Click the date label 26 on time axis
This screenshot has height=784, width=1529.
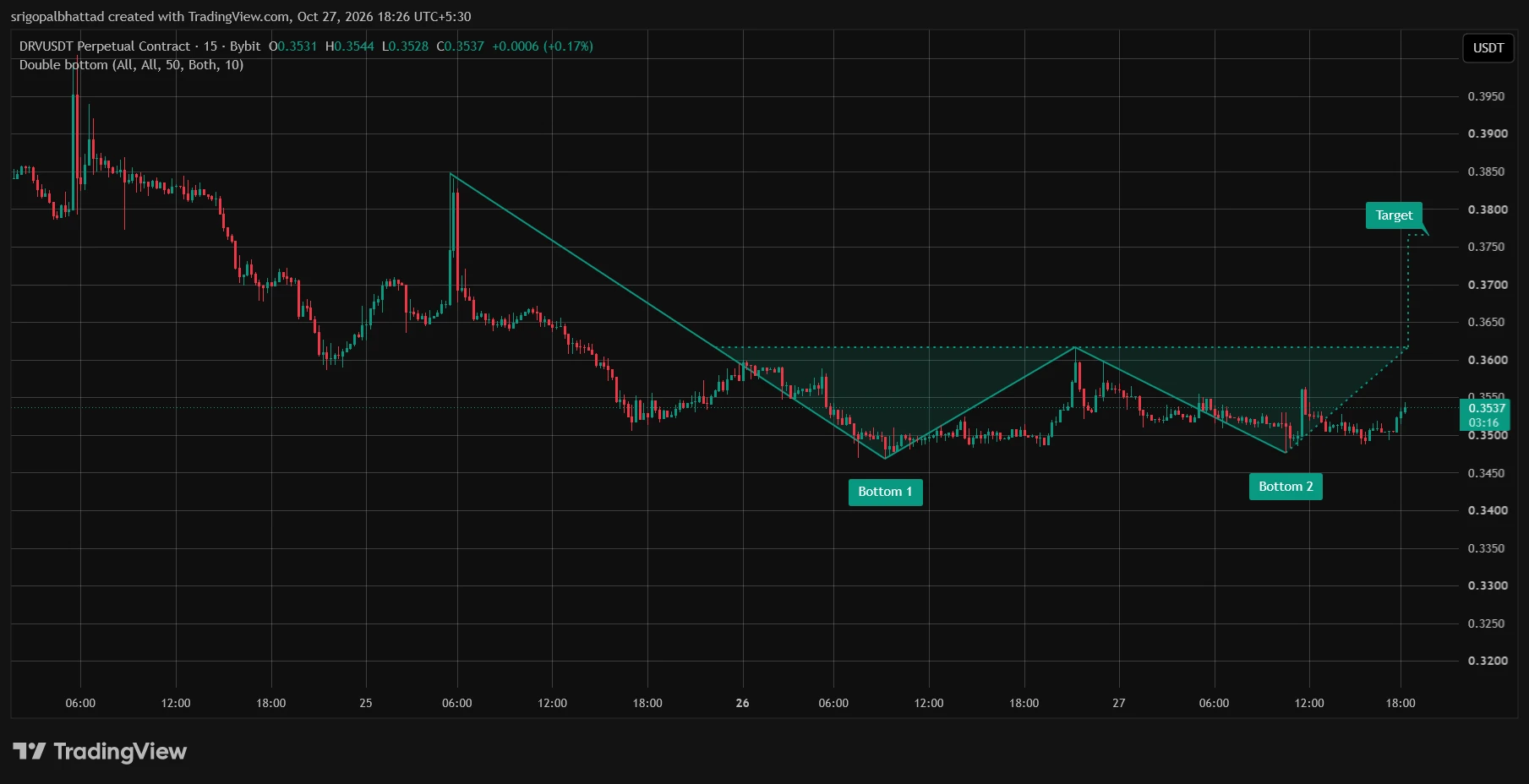(743, 703)
